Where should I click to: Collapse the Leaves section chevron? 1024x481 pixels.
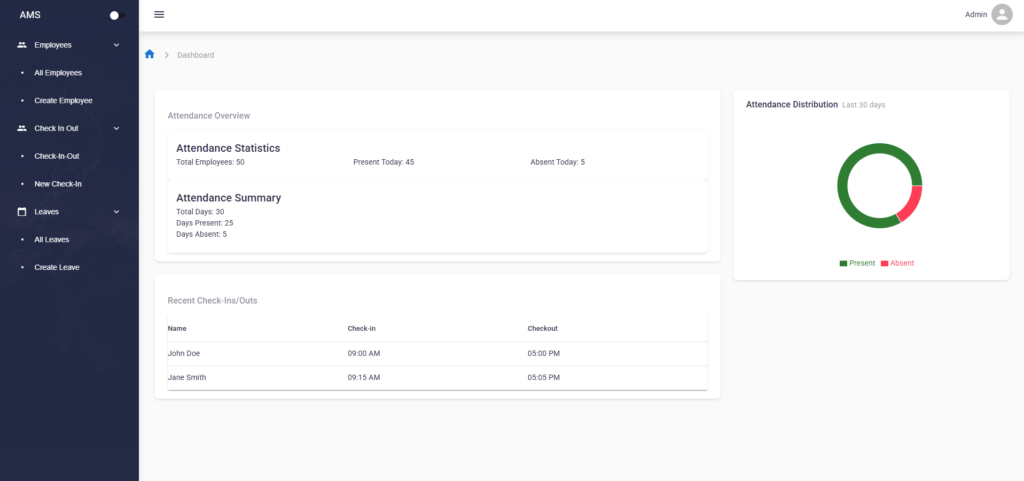pos(116,212)
